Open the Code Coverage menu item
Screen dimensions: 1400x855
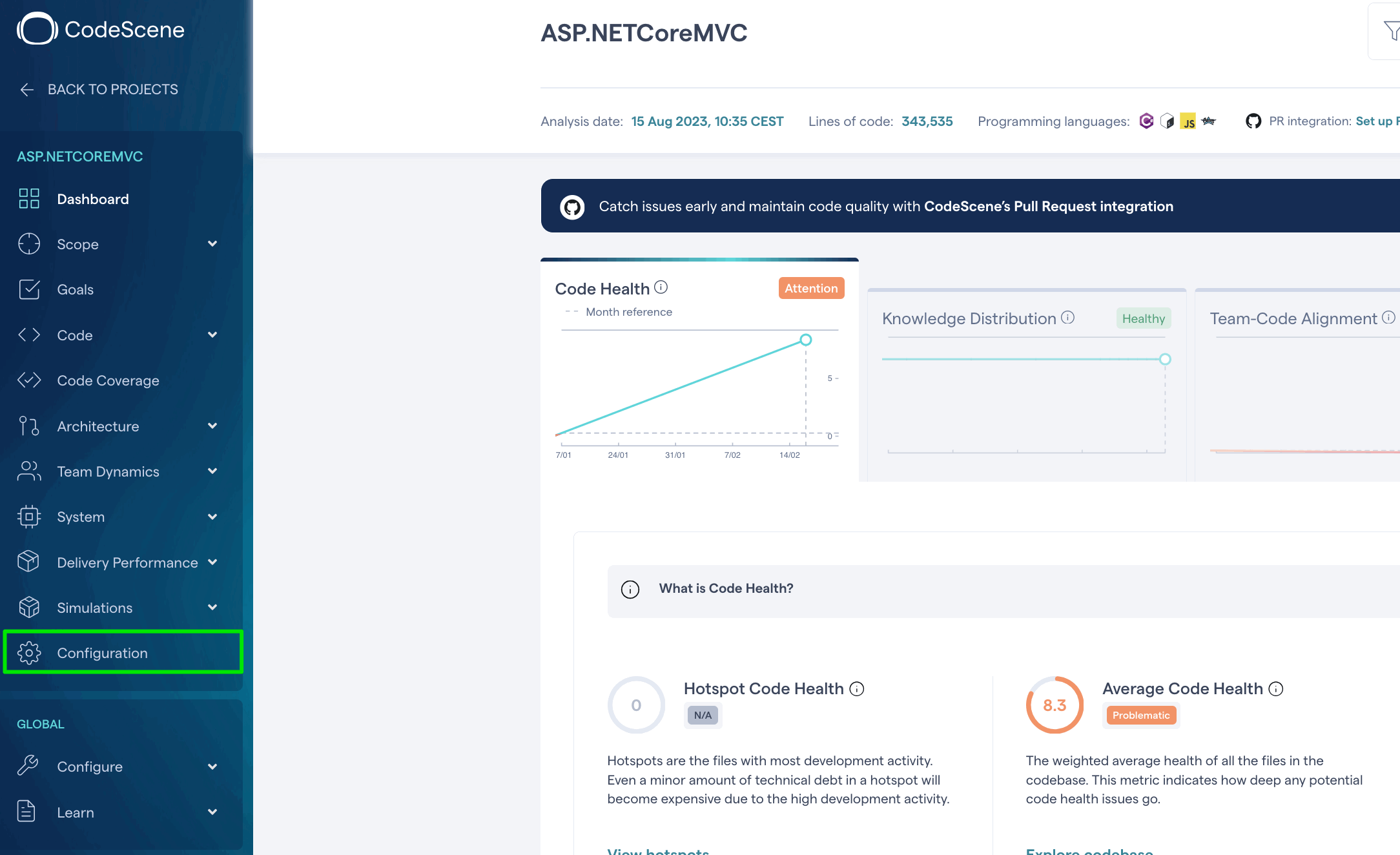click(x=123, y=380)
